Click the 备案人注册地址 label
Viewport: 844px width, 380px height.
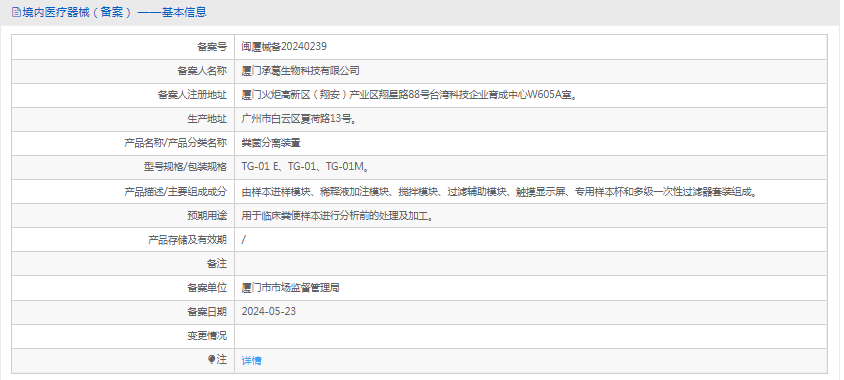(192, 95)
